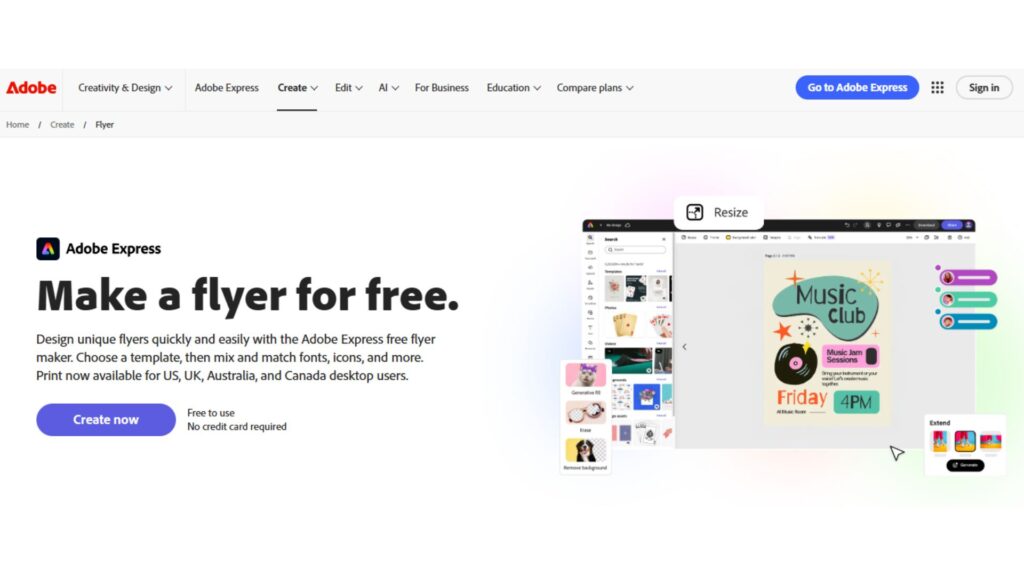Click Go to Adobe Express button

click(x=857, y=88)
